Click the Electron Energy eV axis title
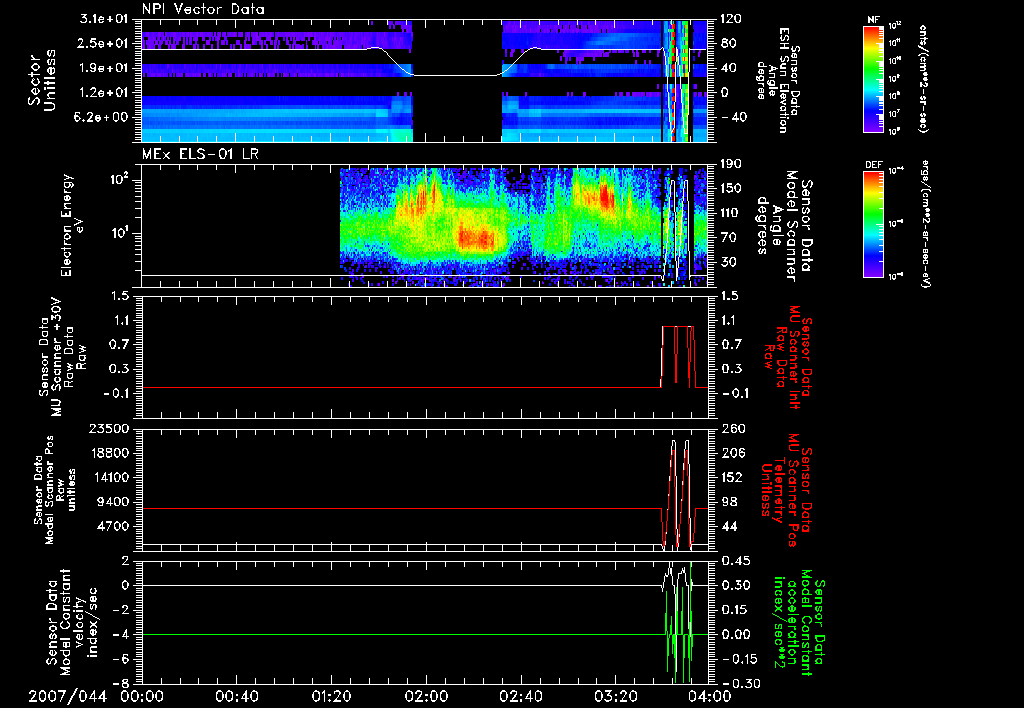1024x708 pixels. point(72,225)
